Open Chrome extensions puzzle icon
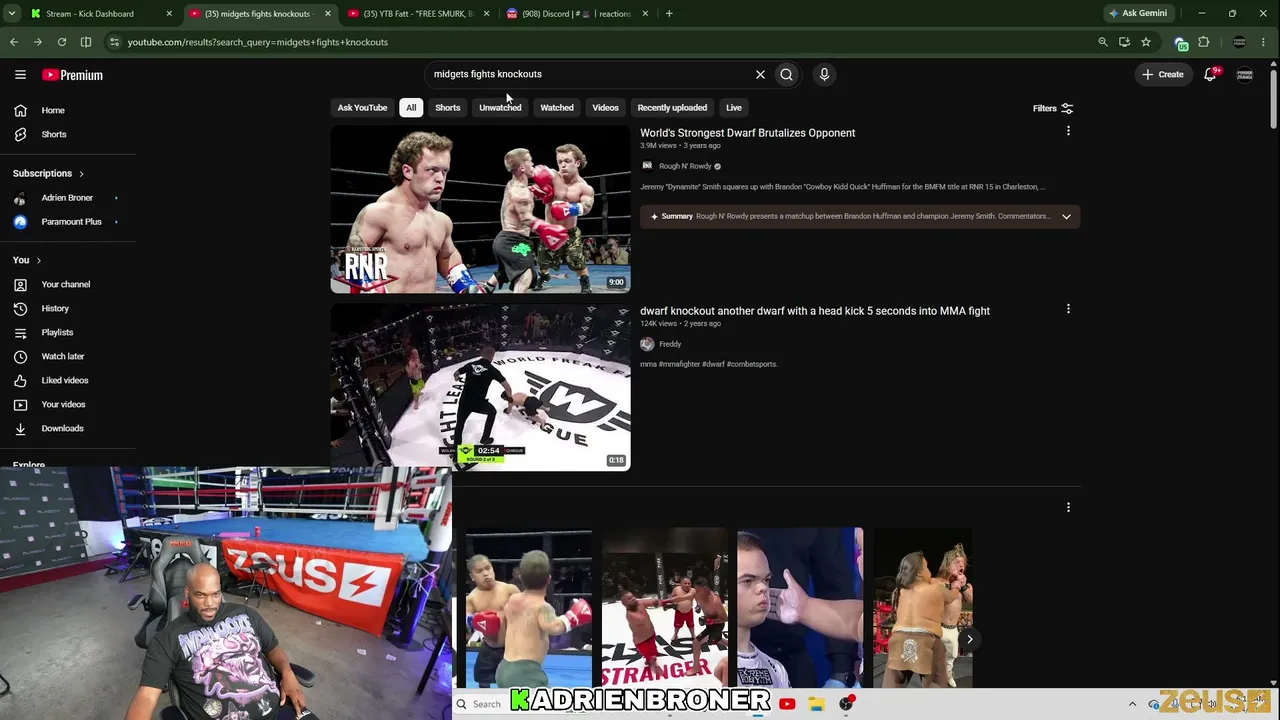1280x720 pixels. pyautogui.click(x=1204, y=42)
